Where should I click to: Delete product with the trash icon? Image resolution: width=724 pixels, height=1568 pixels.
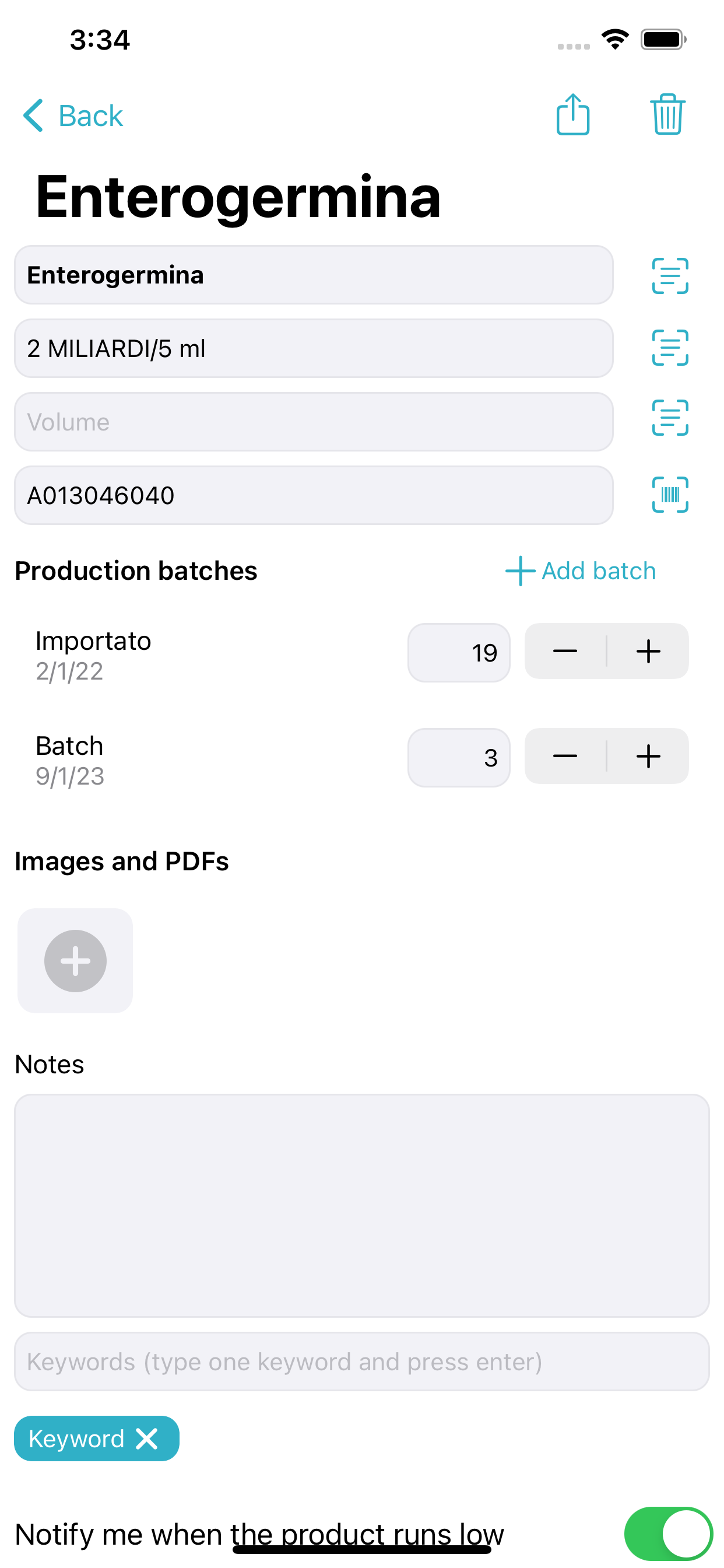tap(667, 114)
